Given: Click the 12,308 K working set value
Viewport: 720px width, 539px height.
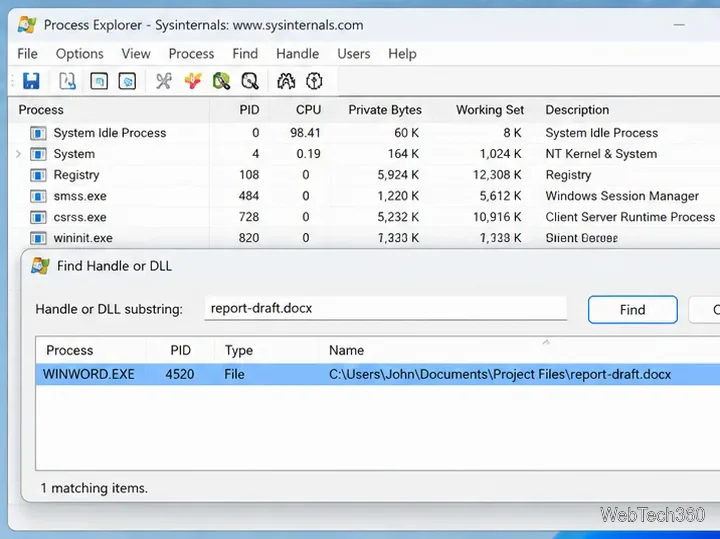Looking at the screenshot, I should click(497, 175).
